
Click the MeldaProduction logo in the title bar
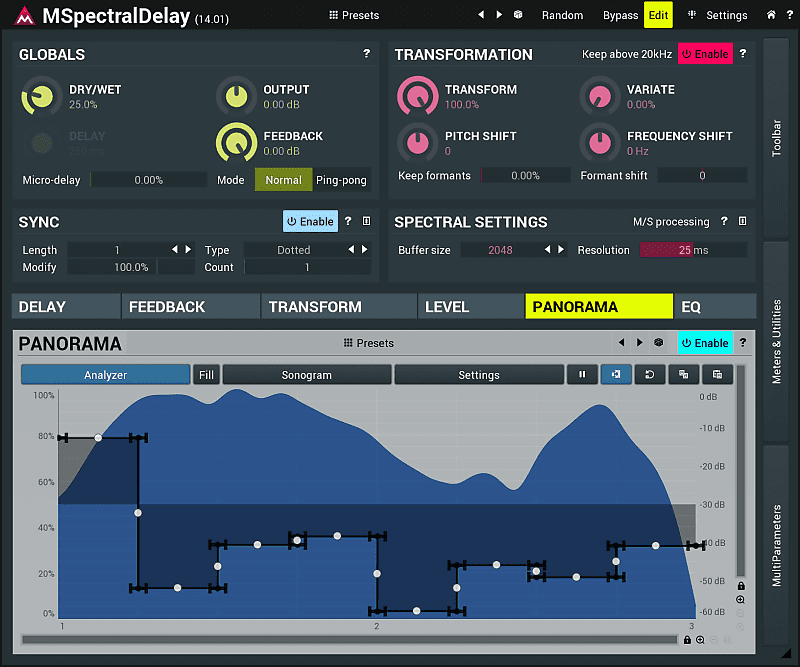tap(22, 15)
